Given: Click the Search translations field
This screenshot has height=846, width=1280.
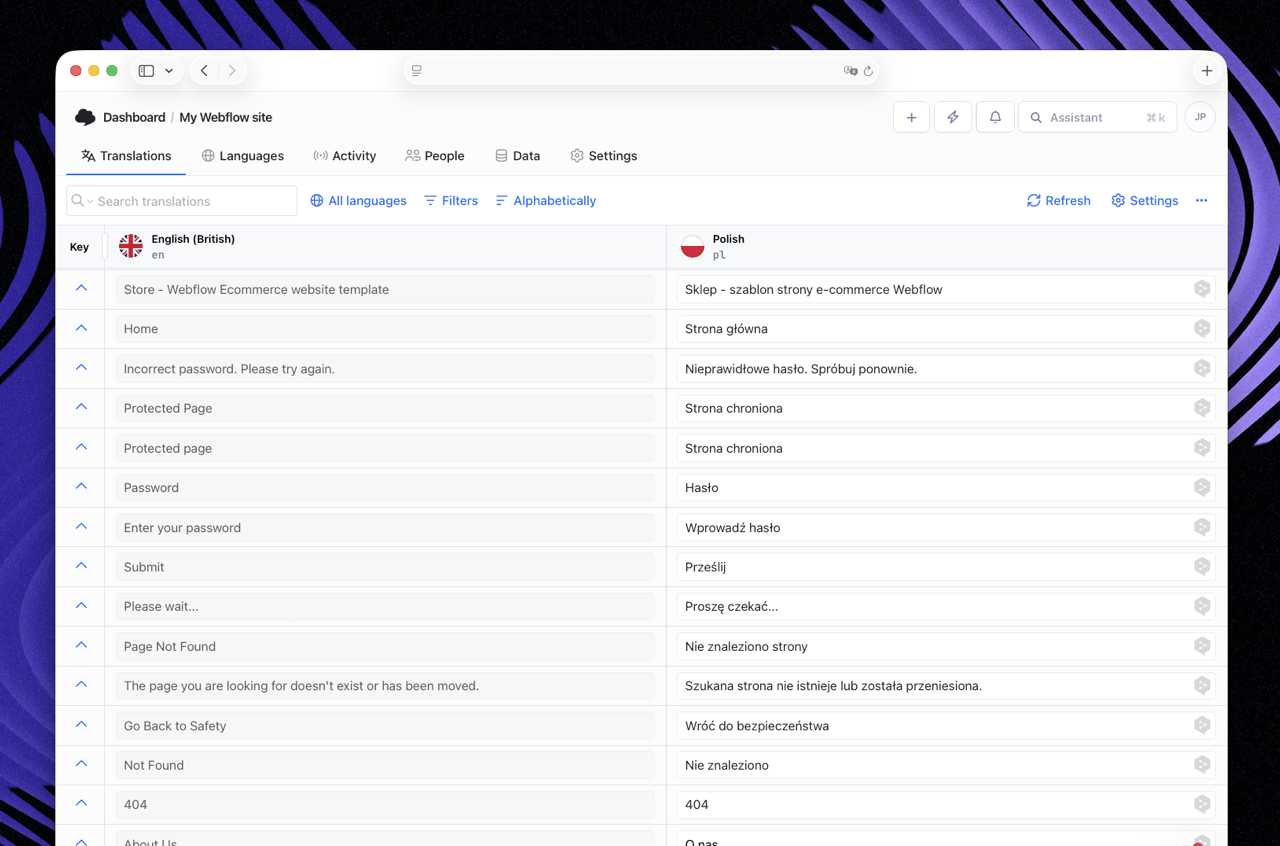Looking at the screenshot, I should point(180,200).
